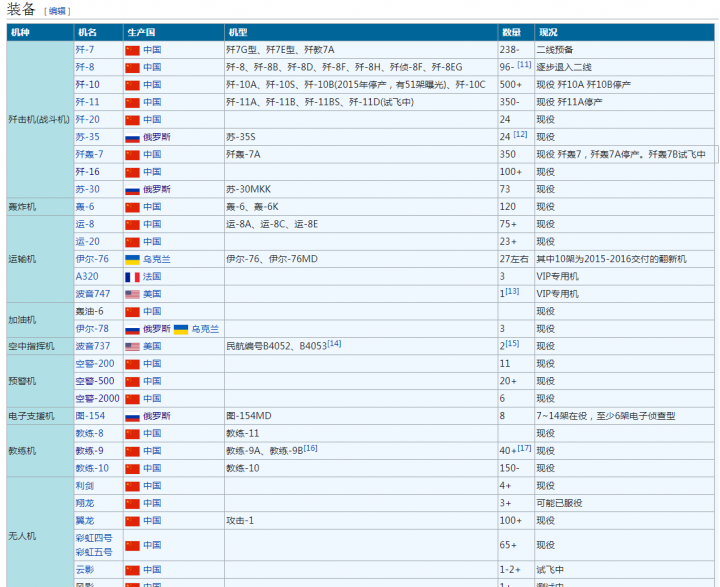Click the Russian flag in 苏-35 row

point(132,137)
